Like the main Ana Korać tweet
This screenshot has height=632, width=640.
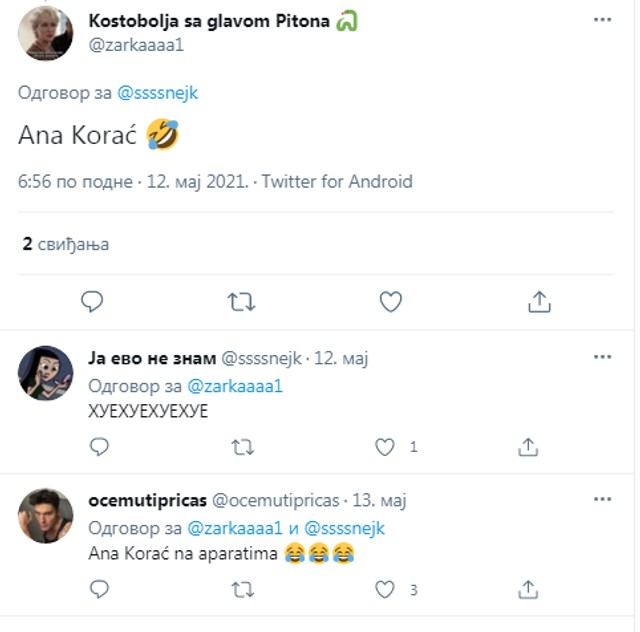(390, 301)
